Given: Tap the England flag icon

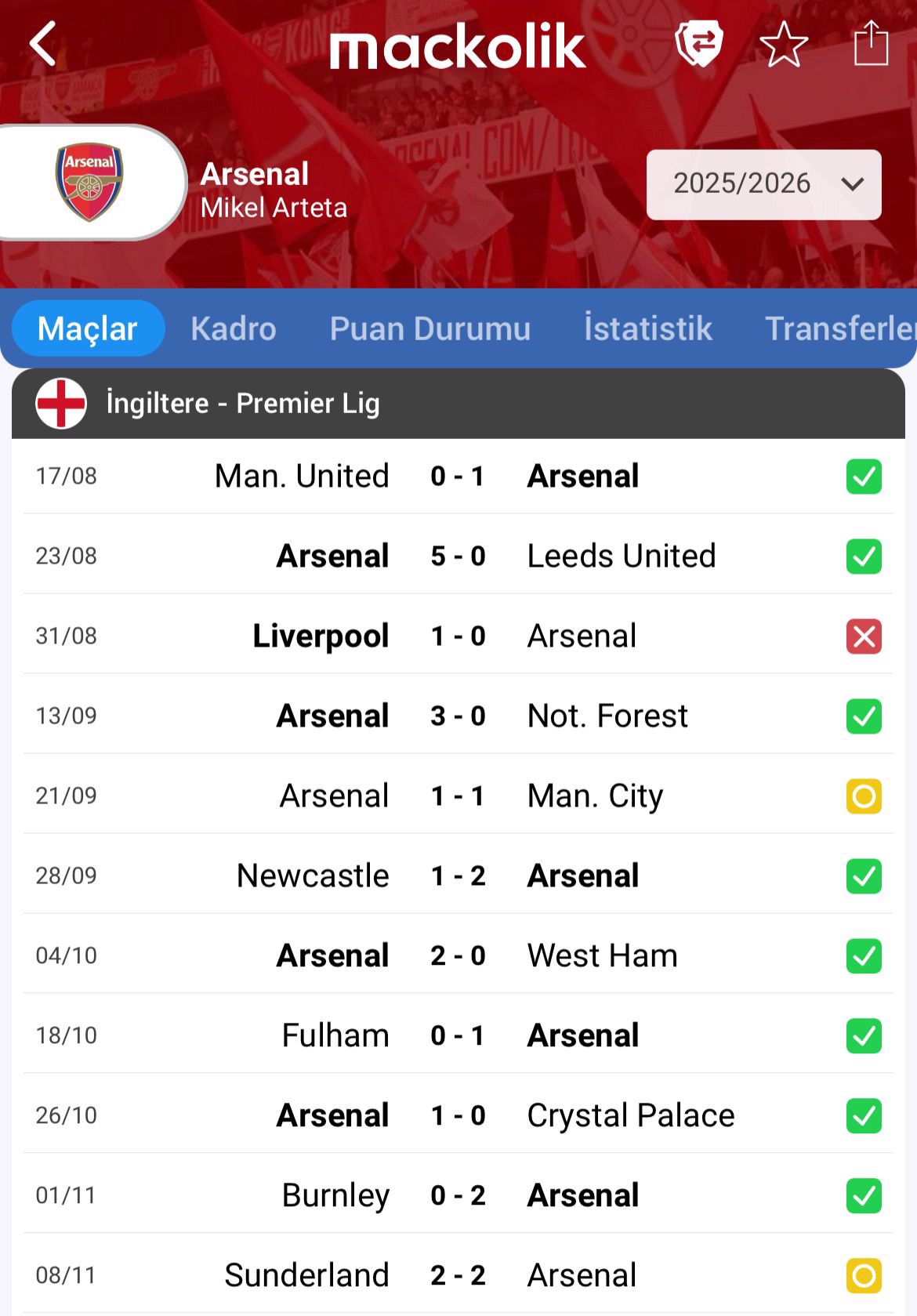Looking at the screenshot, I should [x=61, y=404].
